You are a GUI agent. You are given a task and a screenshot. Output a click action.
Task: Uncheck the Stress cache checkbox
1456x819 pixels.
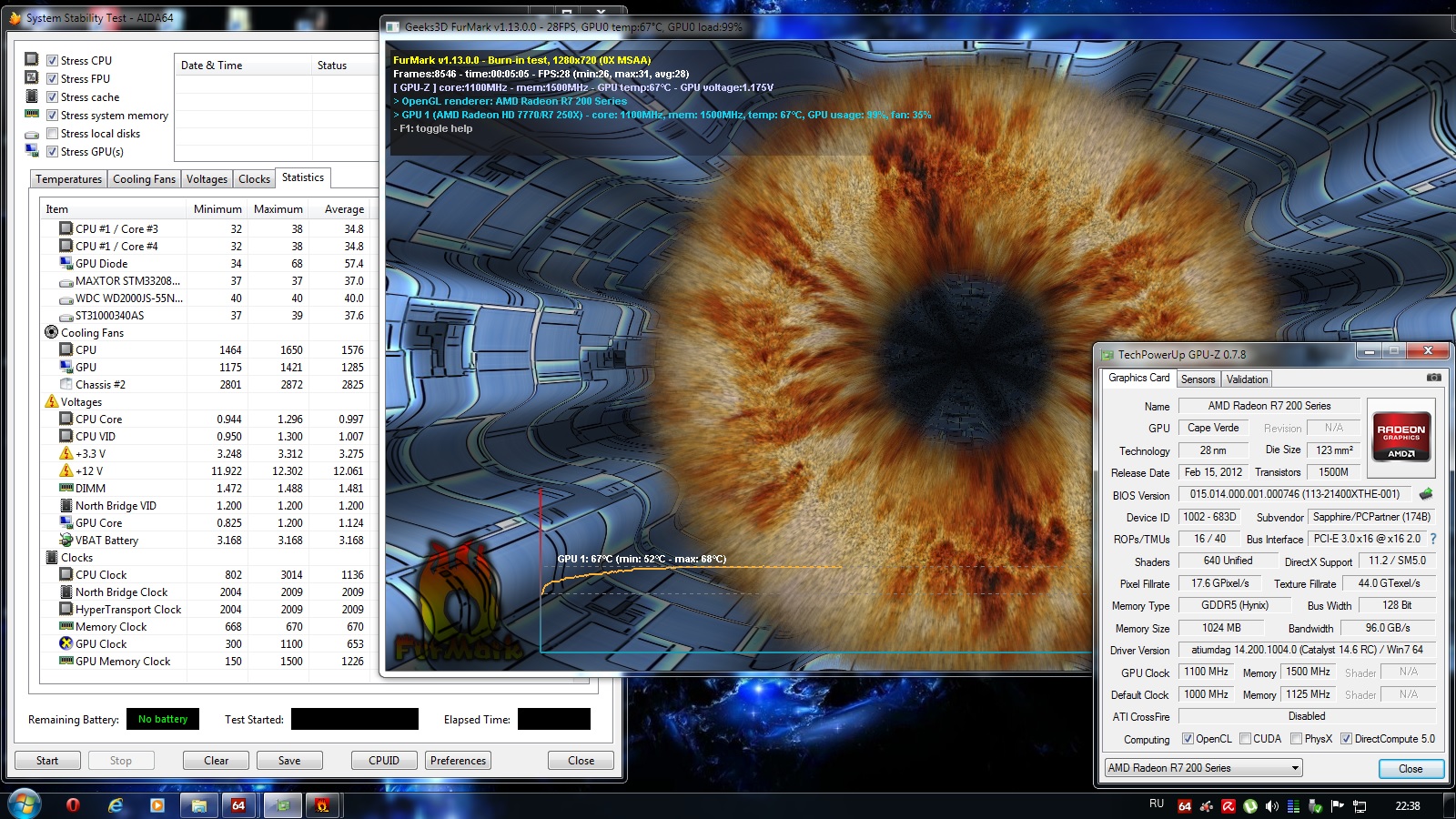click(x=53, y=97)
